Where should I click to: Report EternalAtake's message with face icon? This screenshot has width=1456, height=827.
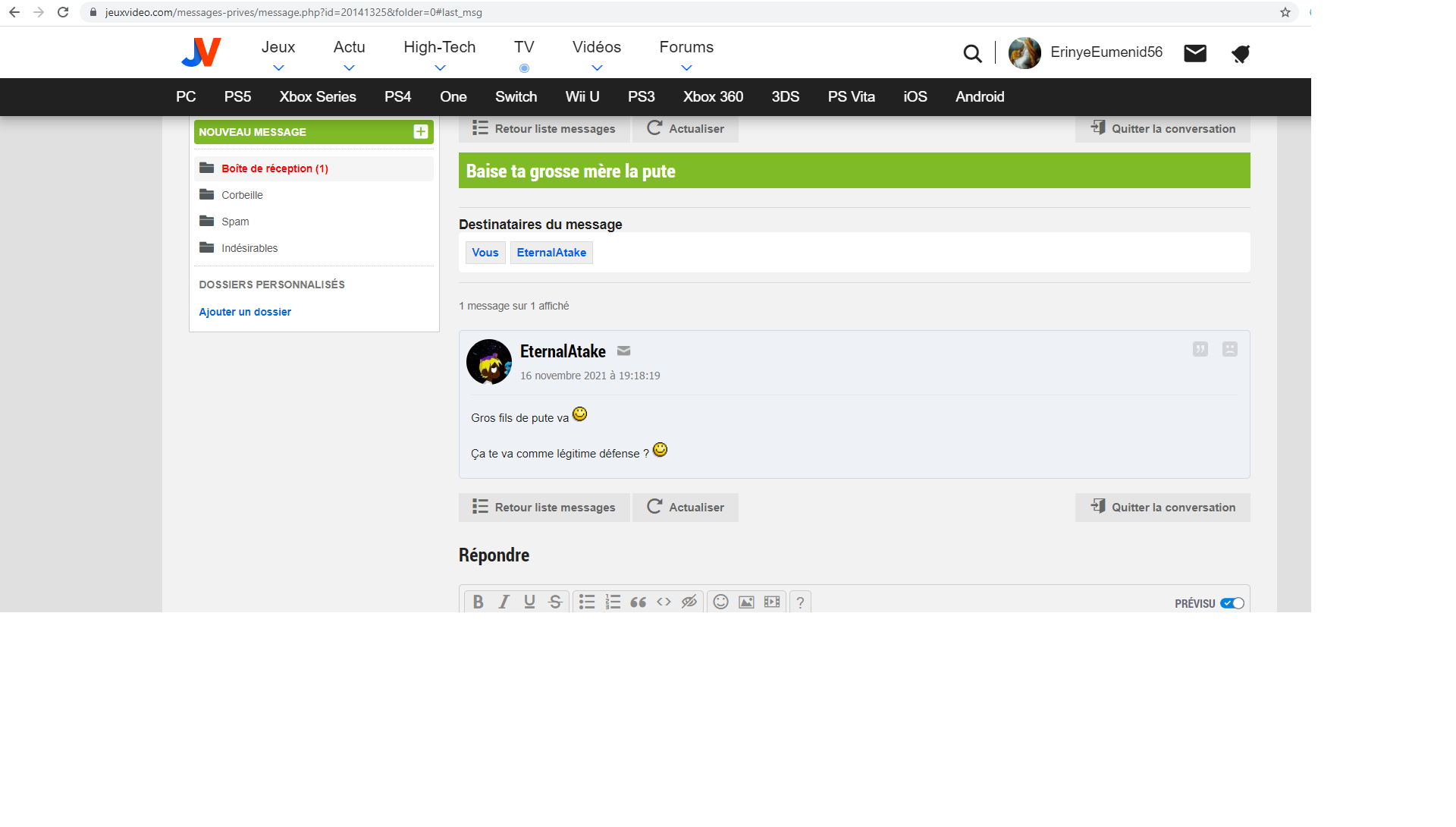[x=1230, y=349]
